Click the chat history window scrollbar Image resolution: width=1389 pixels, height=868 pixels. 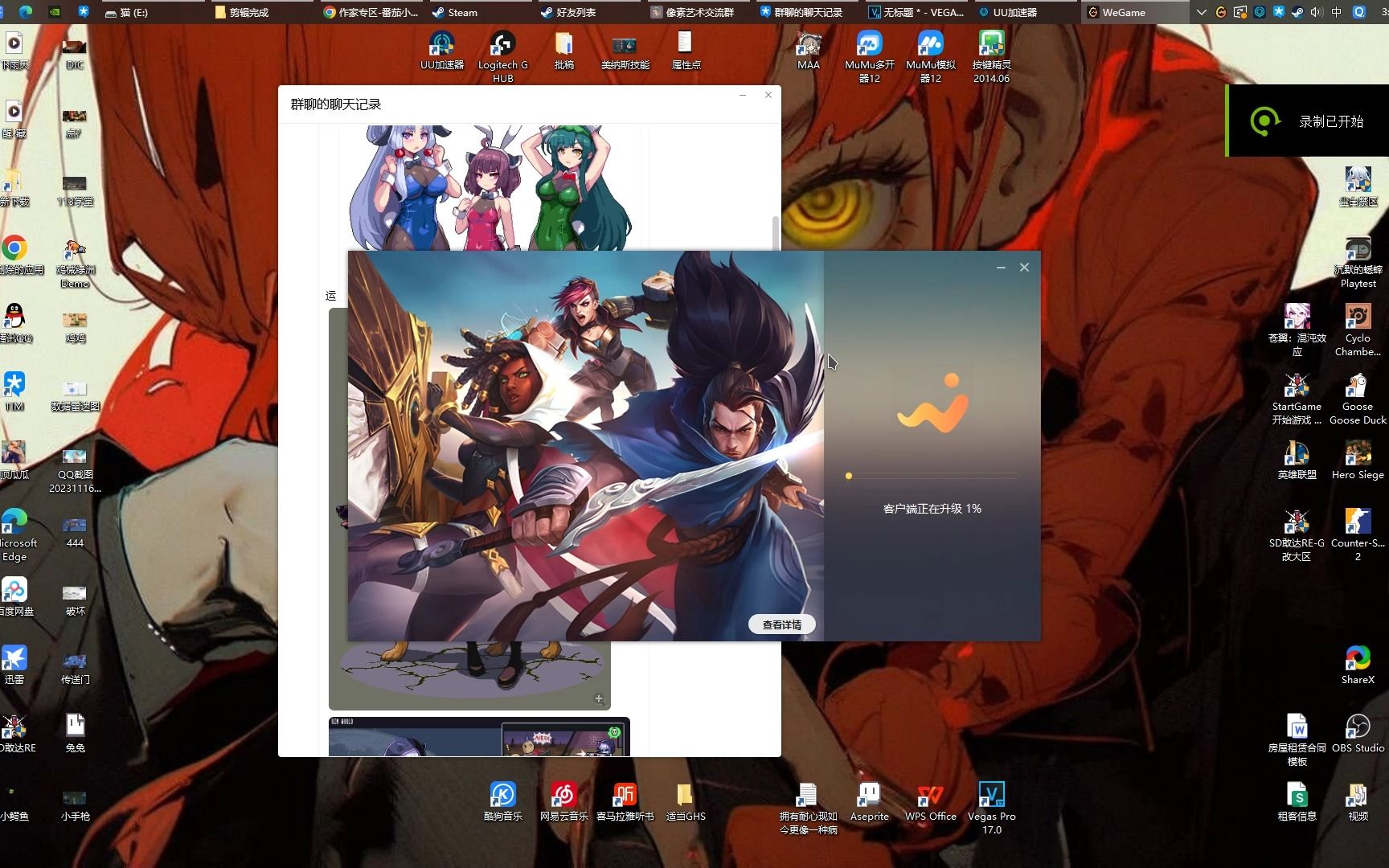pyautogui.click(x=775, y=233)
